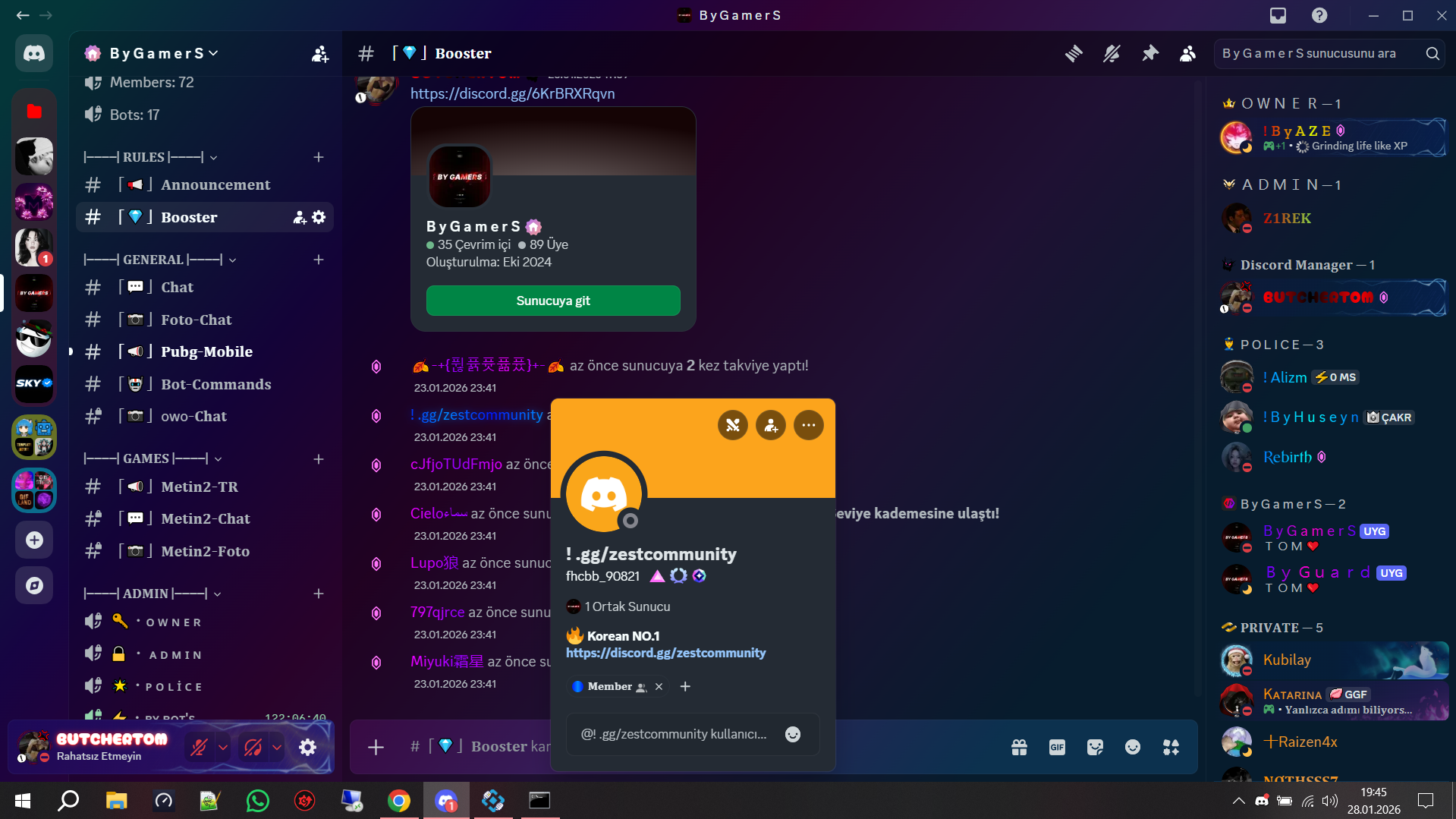Open emoji picker in profile popup
This screenshot has width=1456, height=819.
coord(793,734)
